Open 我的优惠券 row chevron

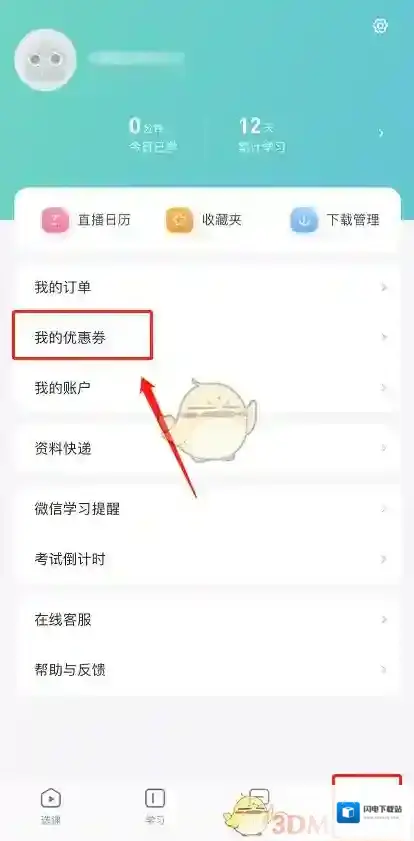(384, 337)
